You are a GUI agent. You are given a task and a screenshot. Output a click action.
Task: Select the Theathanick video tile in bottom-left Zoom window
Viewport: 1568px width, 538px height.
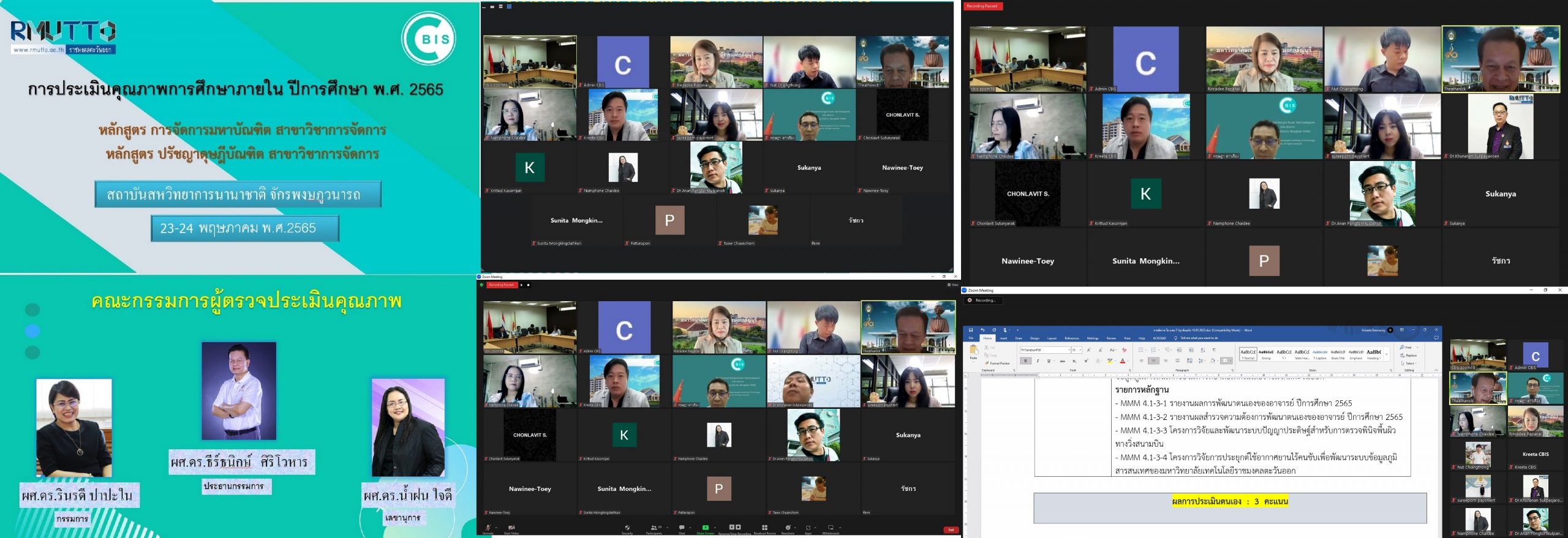(x=908, y=327)
